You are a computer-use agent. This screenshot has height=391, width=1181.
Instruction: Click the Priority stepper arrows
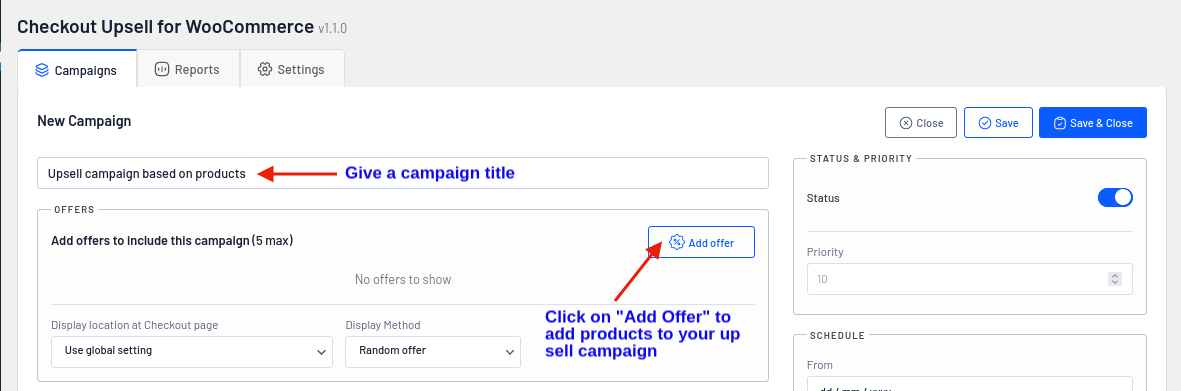coord(1115,280)
